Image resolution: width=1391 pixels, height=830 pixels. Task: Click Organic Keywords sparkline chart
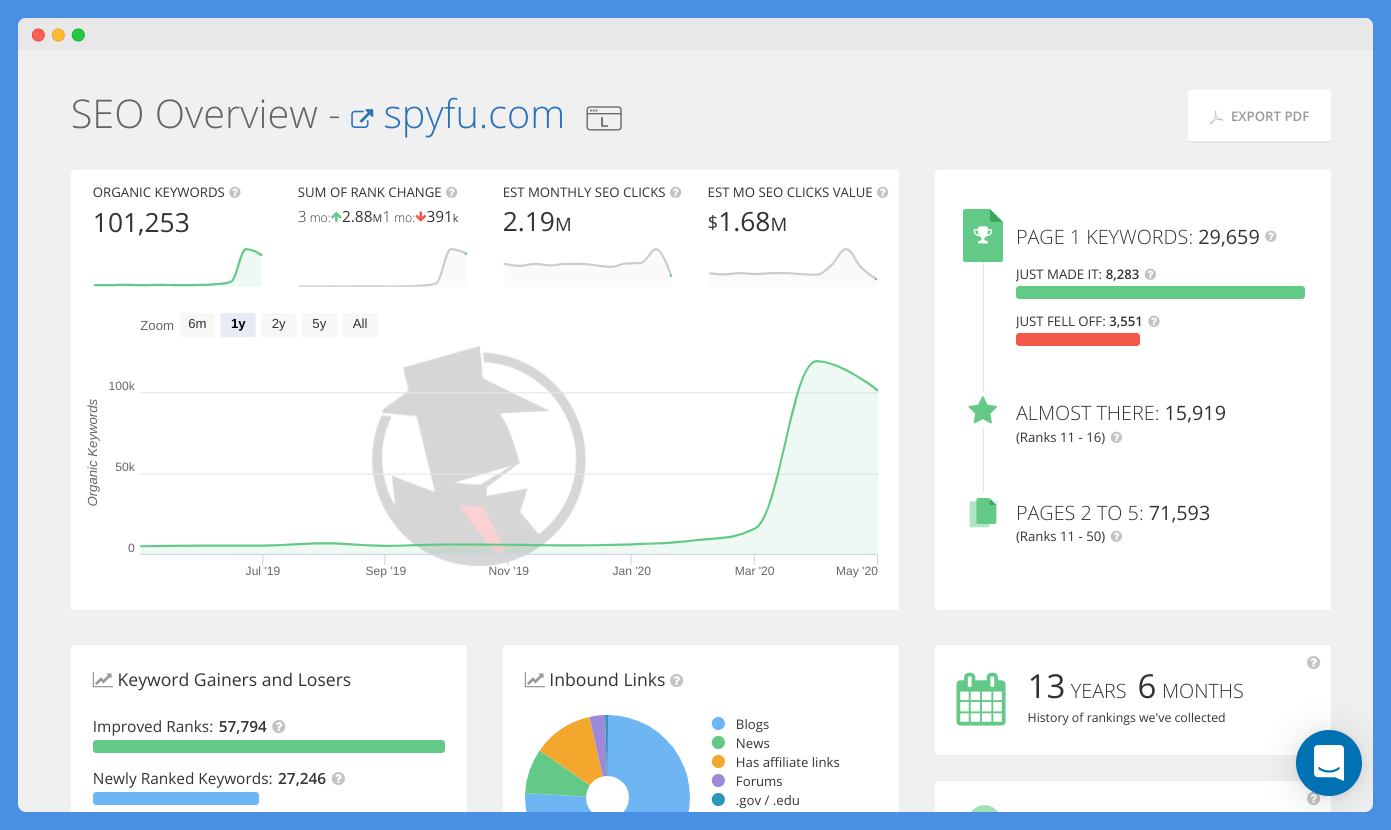coord(178,267)
